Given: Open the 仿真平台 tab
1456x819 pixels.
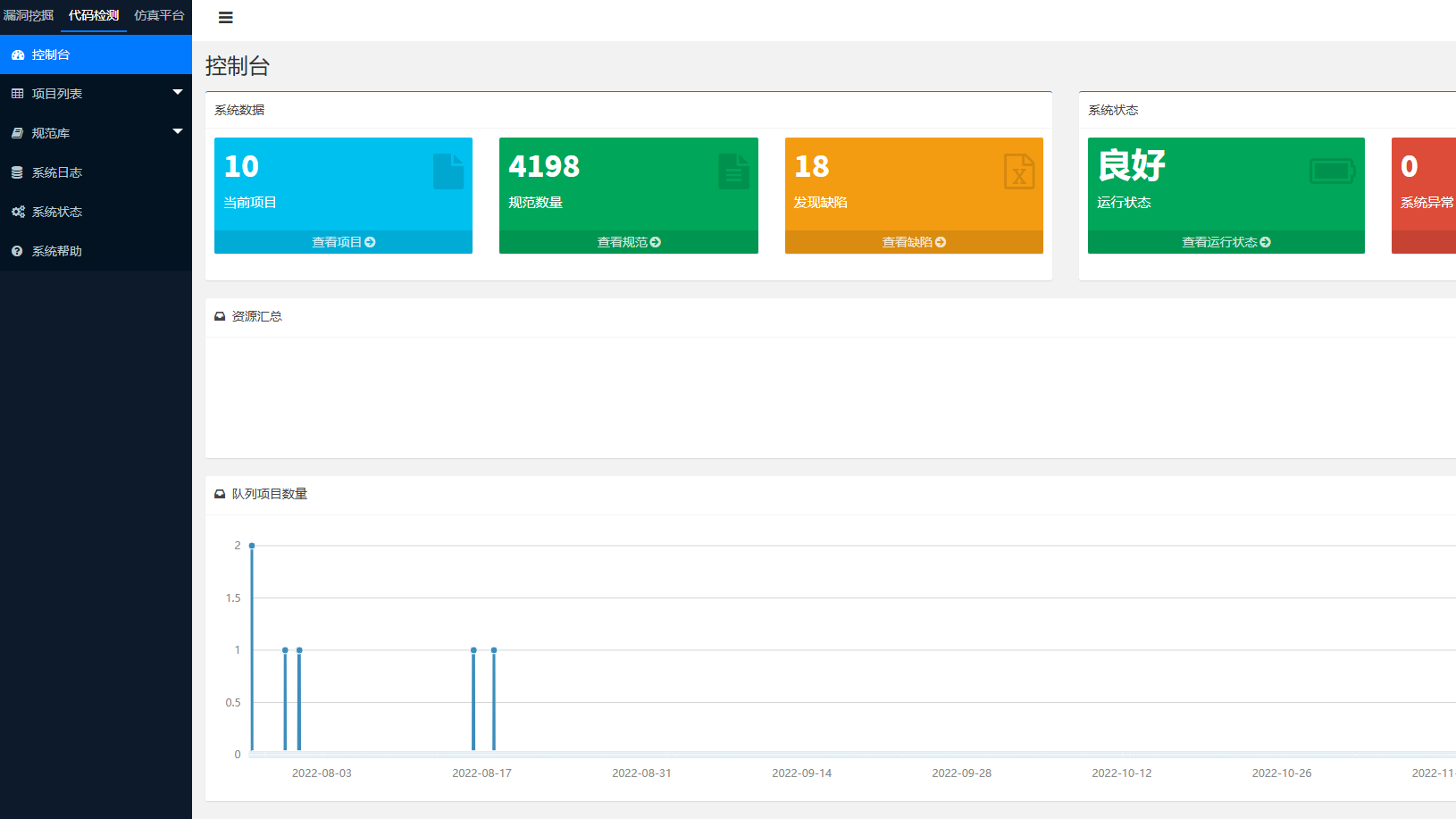Looking at the screenshot, I should click(159, 15).
